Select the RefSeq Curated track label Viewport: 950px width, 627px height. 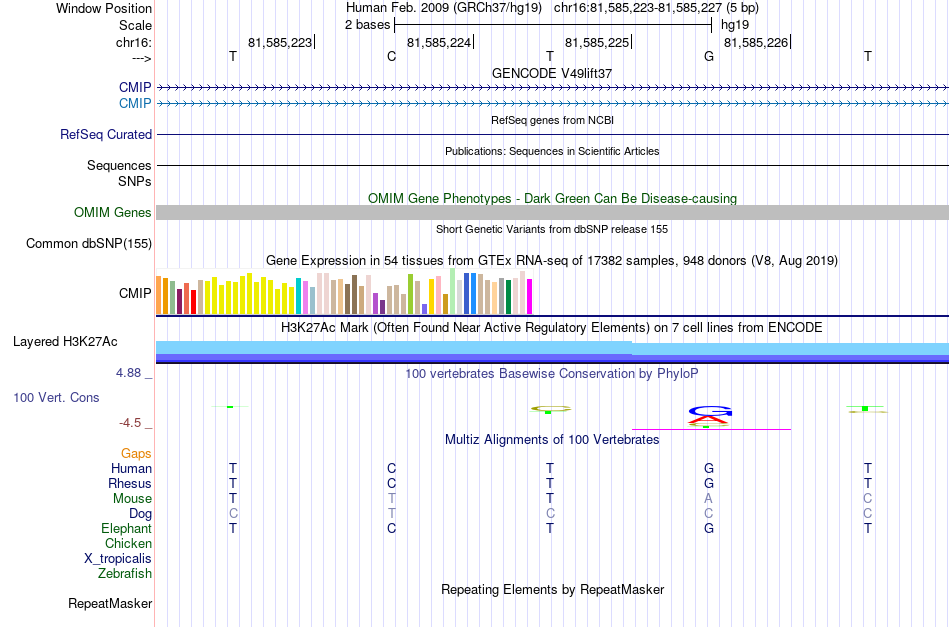[106, 134]
